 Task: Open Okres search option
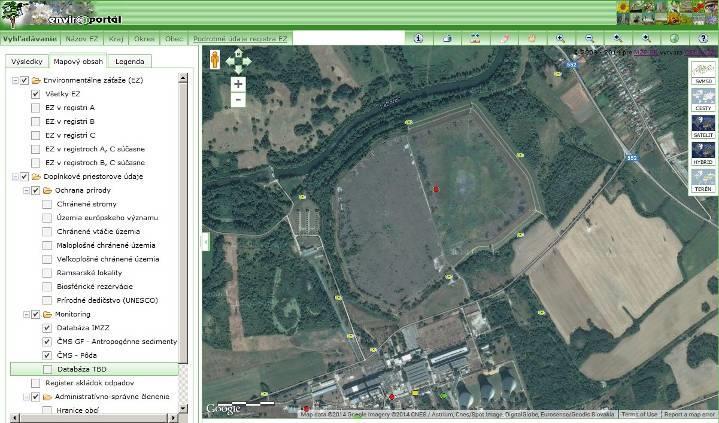coord(144,39)
